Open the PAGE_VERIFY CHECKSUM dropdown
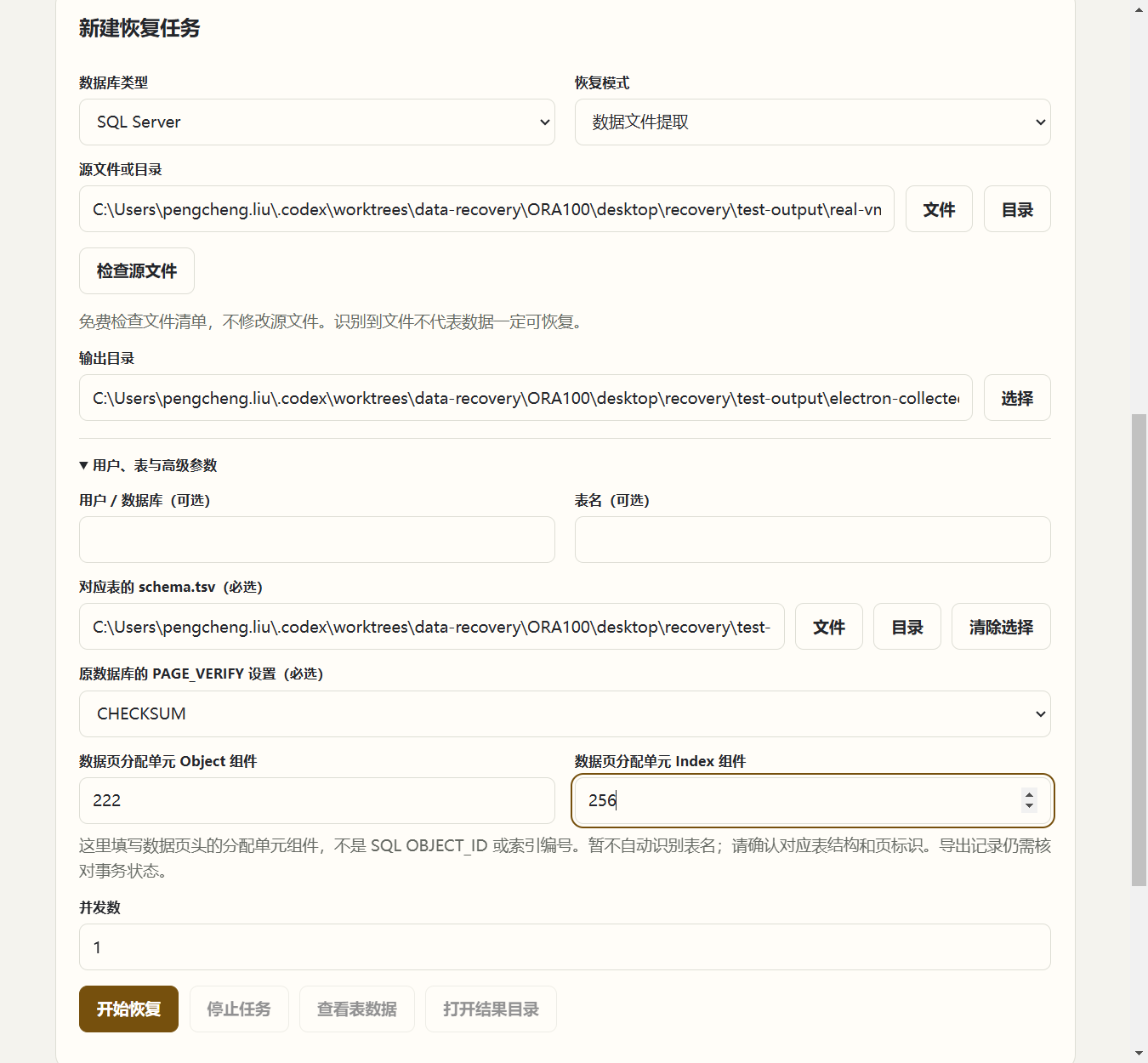Screen dimensions: 1148x1063 click(565, 713)
